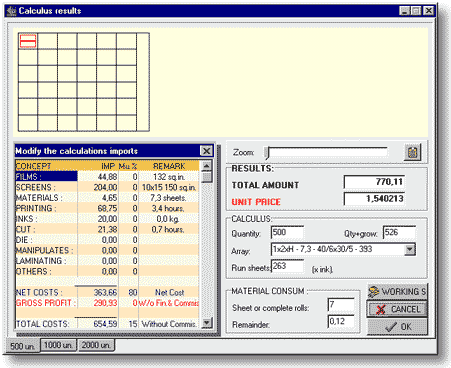Click the Remainder input field
The height and width of the screenshot is (368, 451).
(341, 321)
